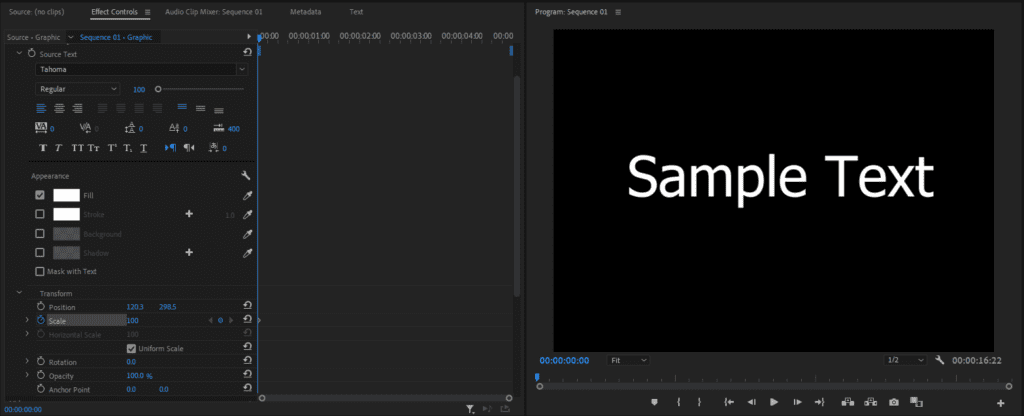1024x416 pixels.
Task: Toggle animation stopwatch for Position
Action: click(x=40, y=306)
